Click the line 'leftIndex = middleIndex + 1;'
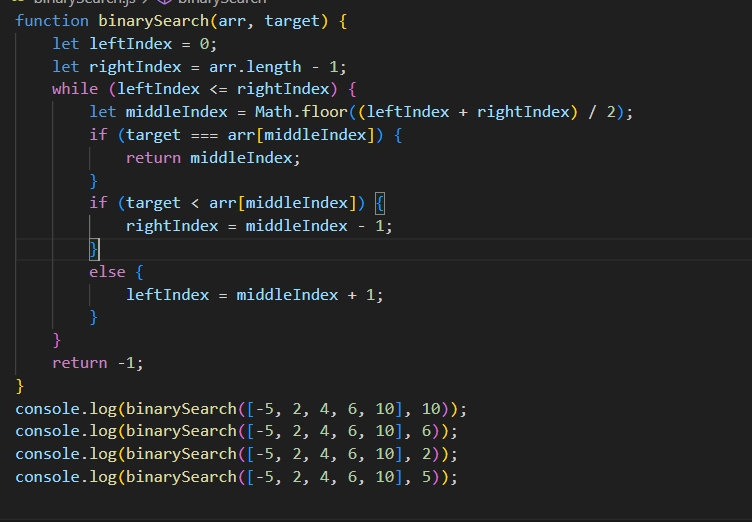This screenshot has width=752, height=522. pyautogui.click(x=255, y=295)
